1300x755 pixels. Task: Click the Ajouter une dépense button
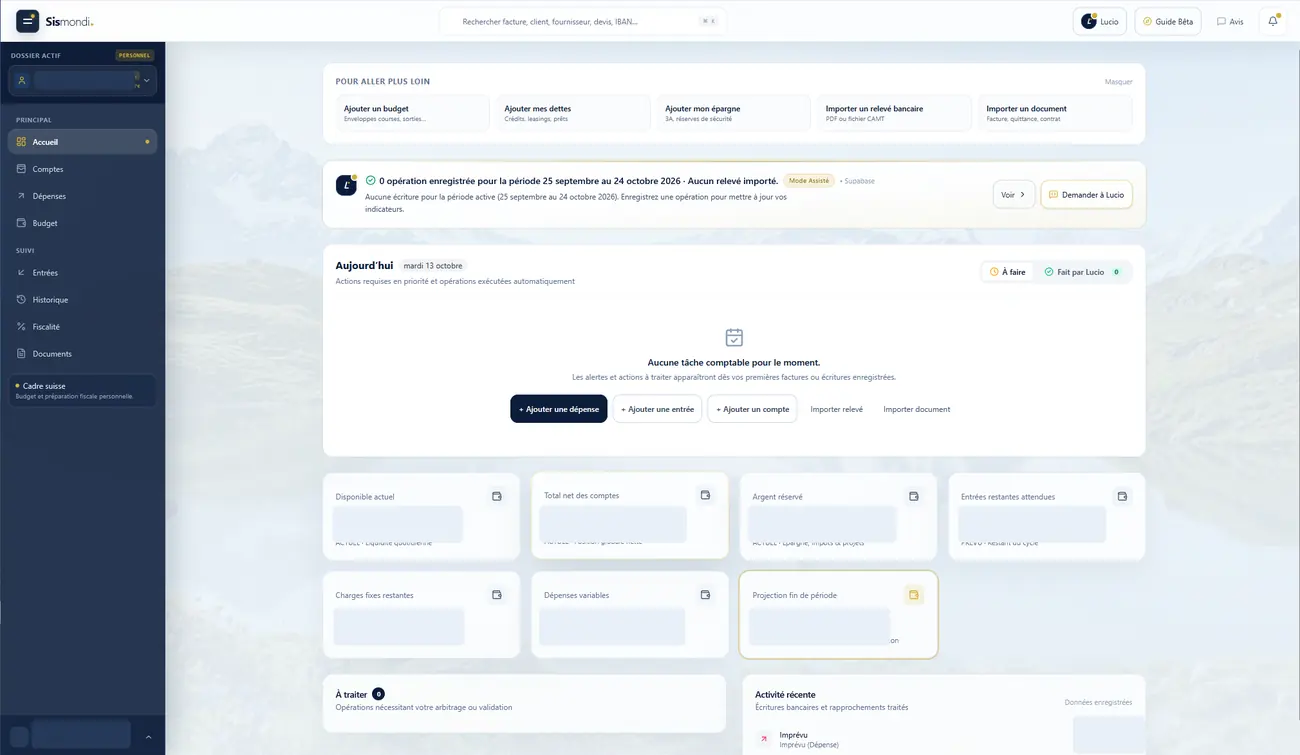pos(559,409)
